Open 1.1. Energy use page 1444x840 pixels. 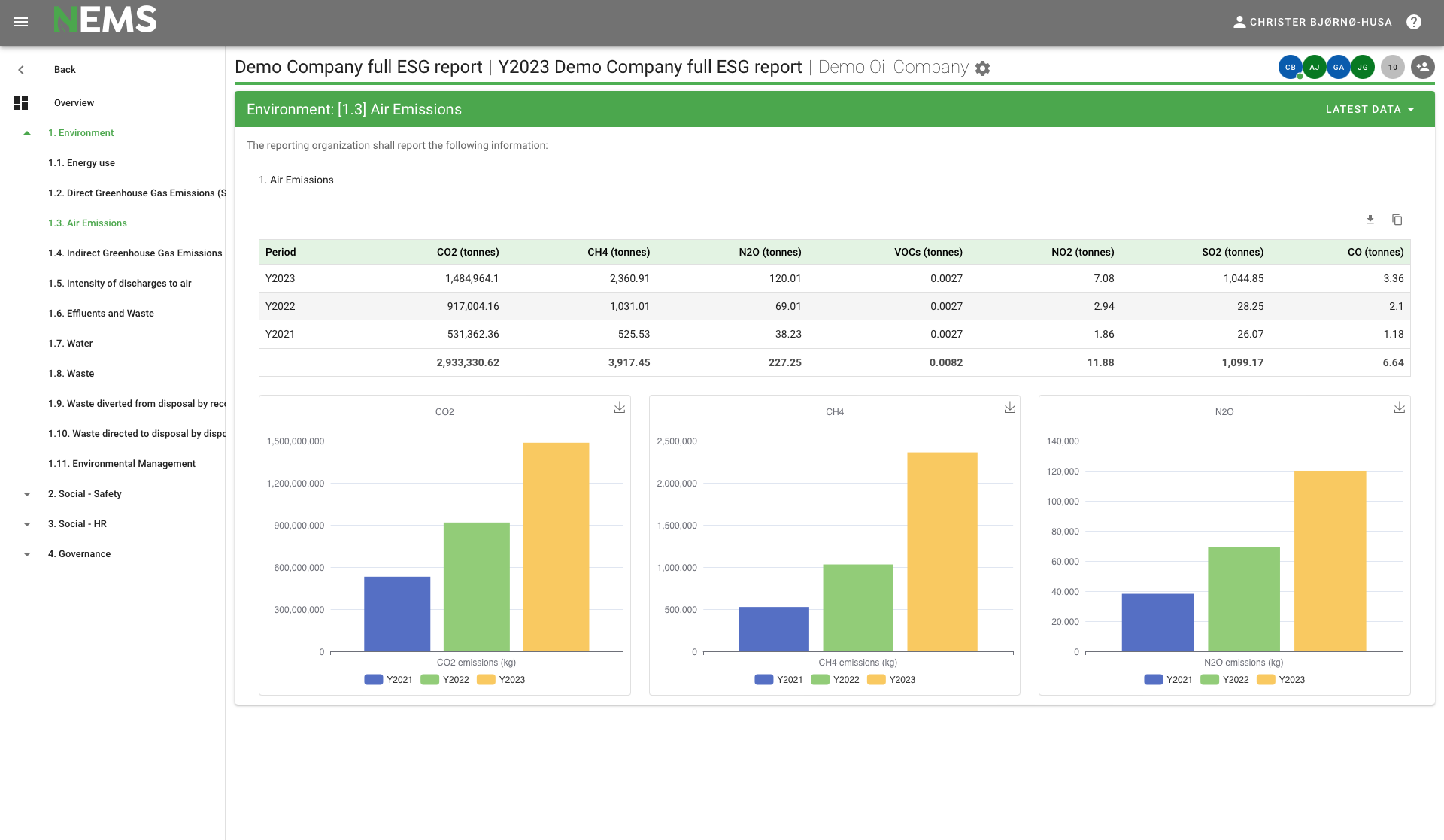(81, 163)
